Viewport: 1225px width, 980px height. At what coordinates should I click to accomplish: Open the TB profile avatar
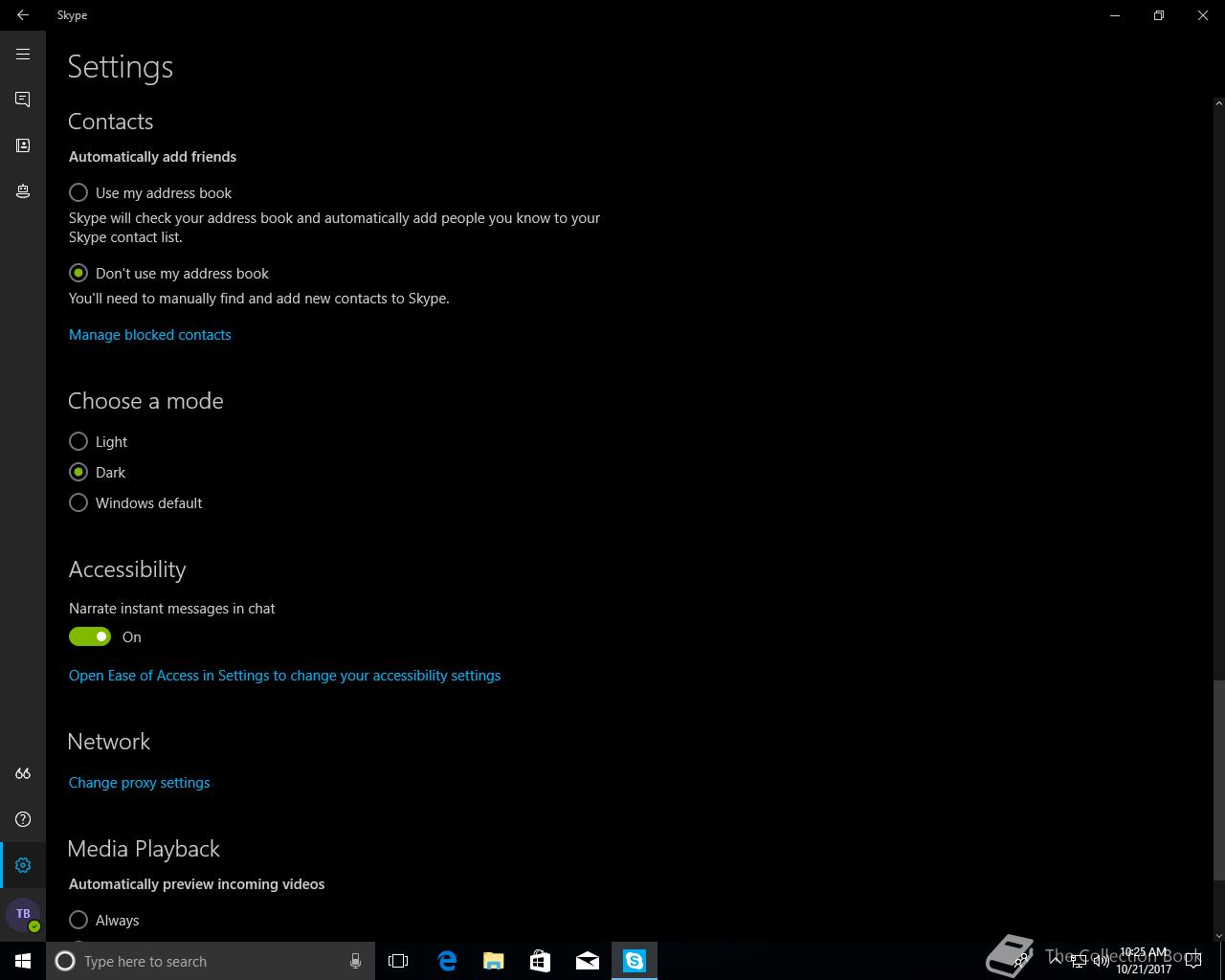23,914
